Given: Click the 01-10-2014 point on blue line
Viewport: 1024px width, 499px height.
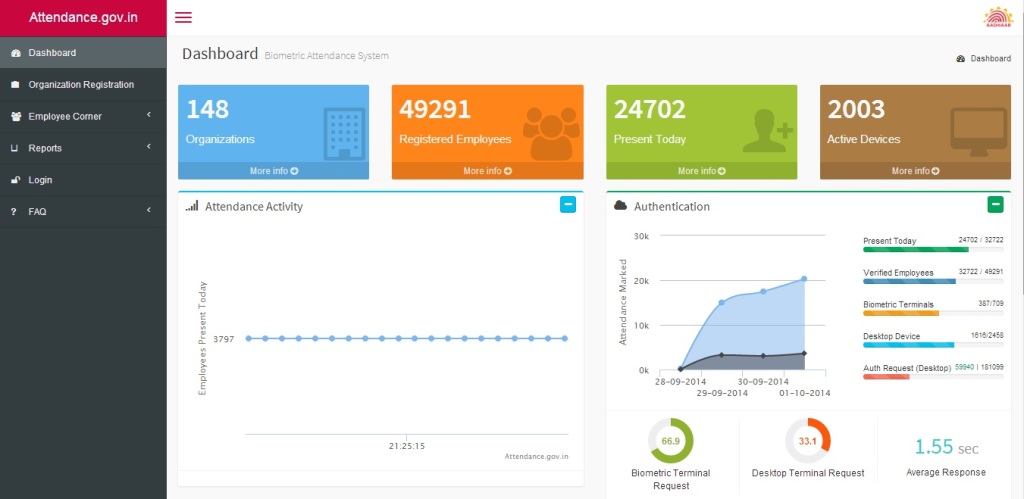Looking at the screenshot, I should [804, 279].
